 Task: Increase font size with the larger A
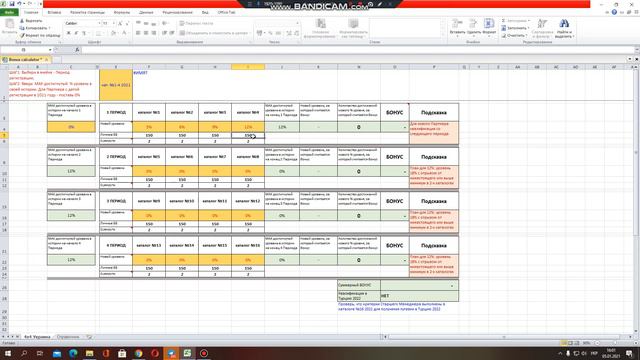pos(120,23)
